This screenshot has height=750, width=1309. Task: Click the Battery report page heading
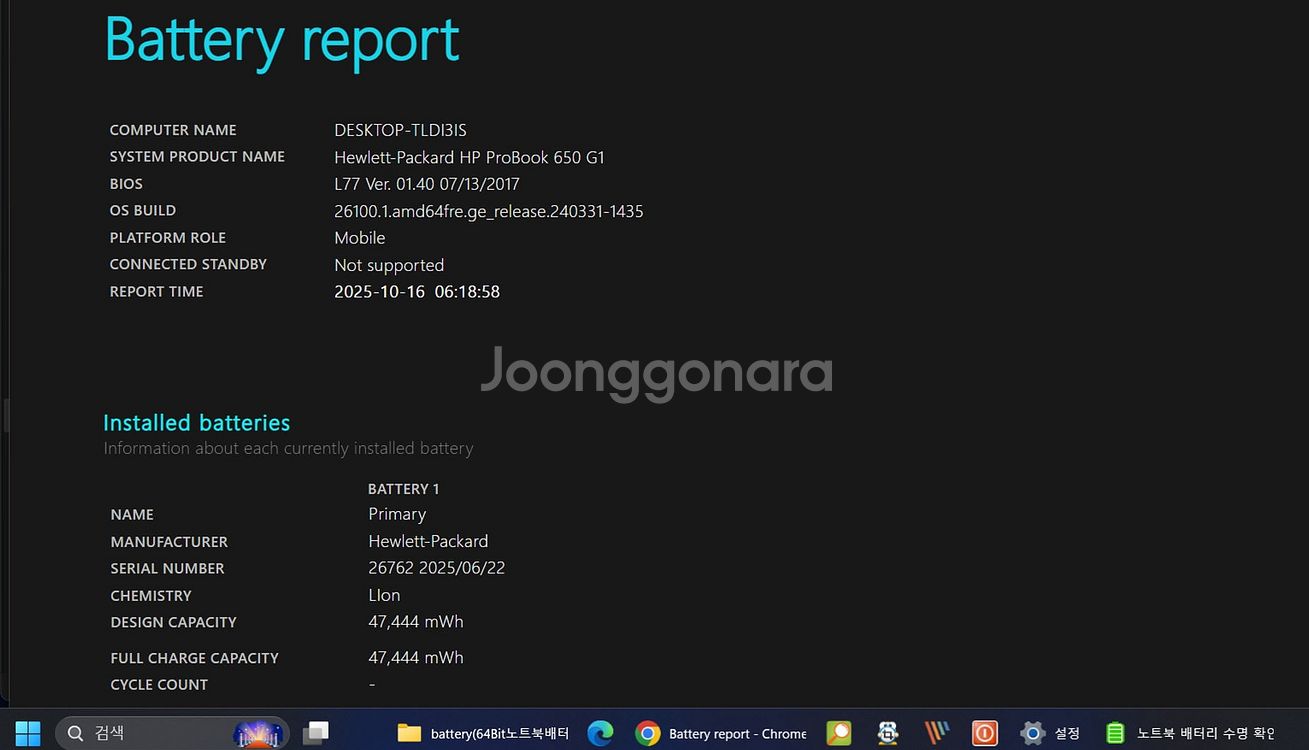tap(282, 40)
